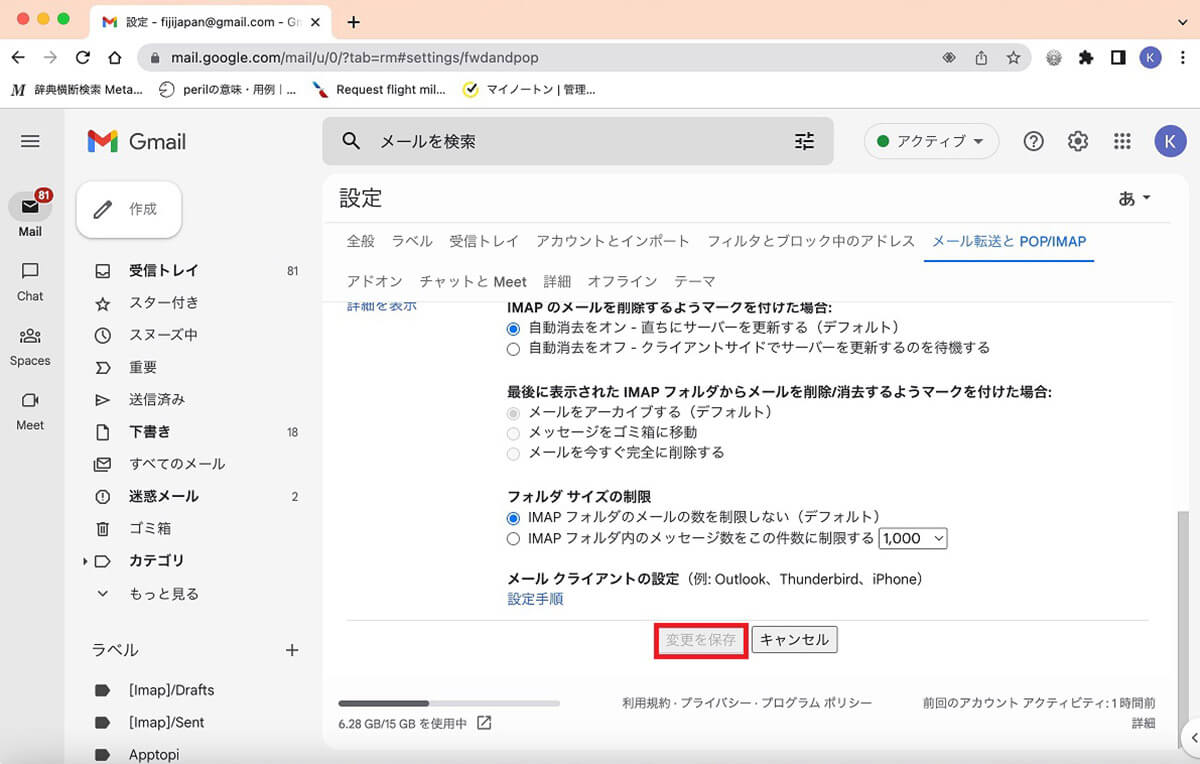
Task: Switch to チャットと Meet tab
Action: pos(473,281)
